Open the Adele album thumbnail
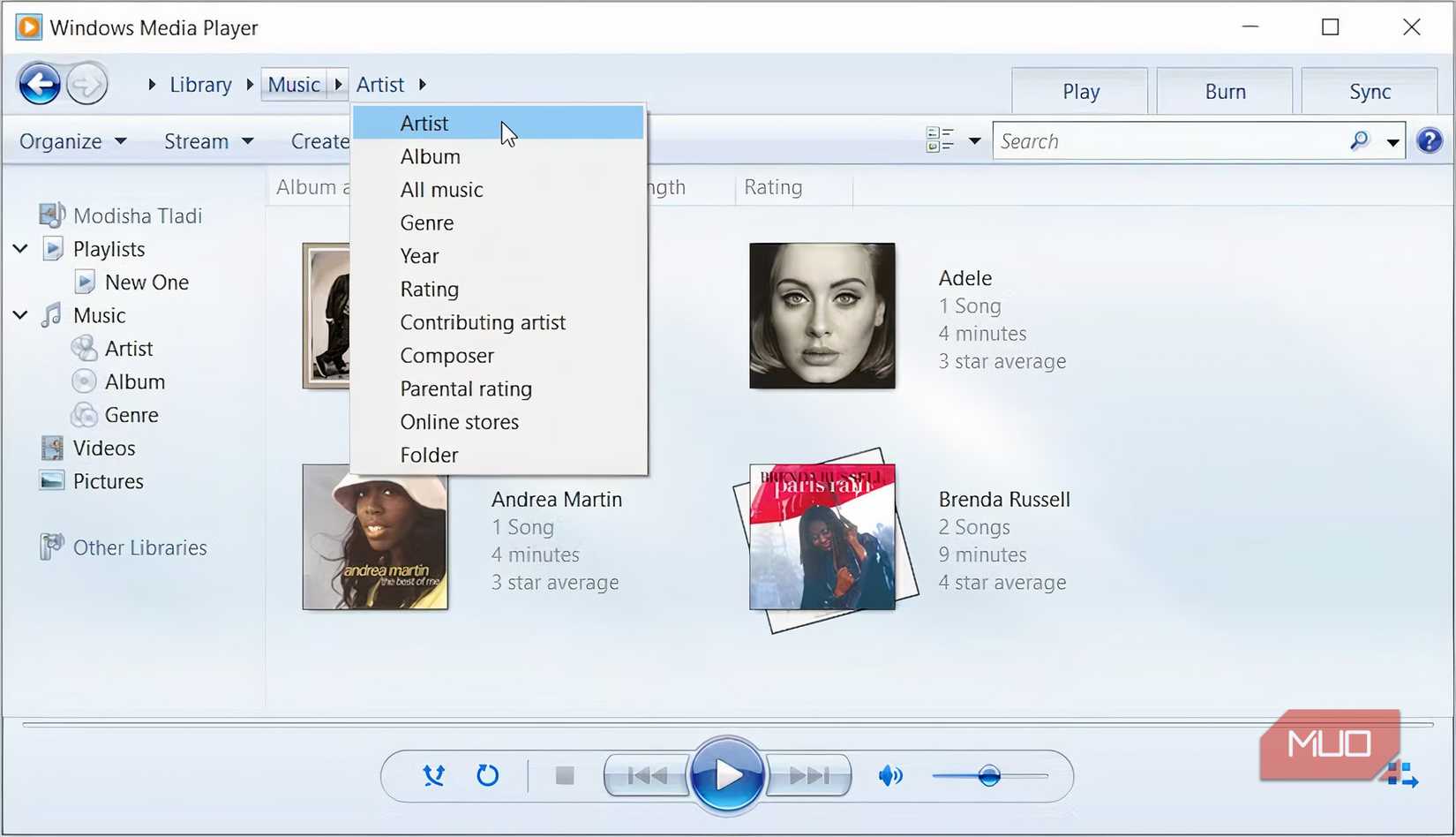This screenshot has width=1456, height=837. pos(822,315)
